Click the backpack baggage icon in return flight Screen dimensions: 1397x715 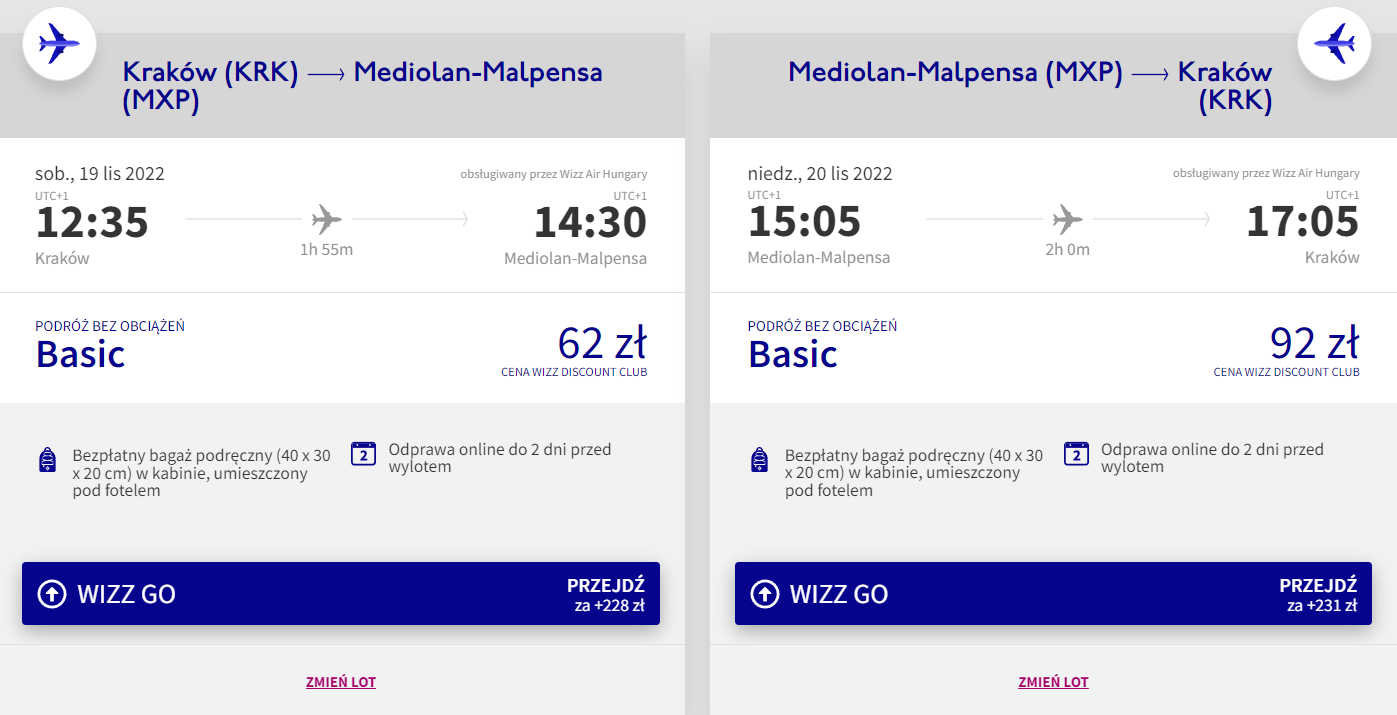point(759,460)
